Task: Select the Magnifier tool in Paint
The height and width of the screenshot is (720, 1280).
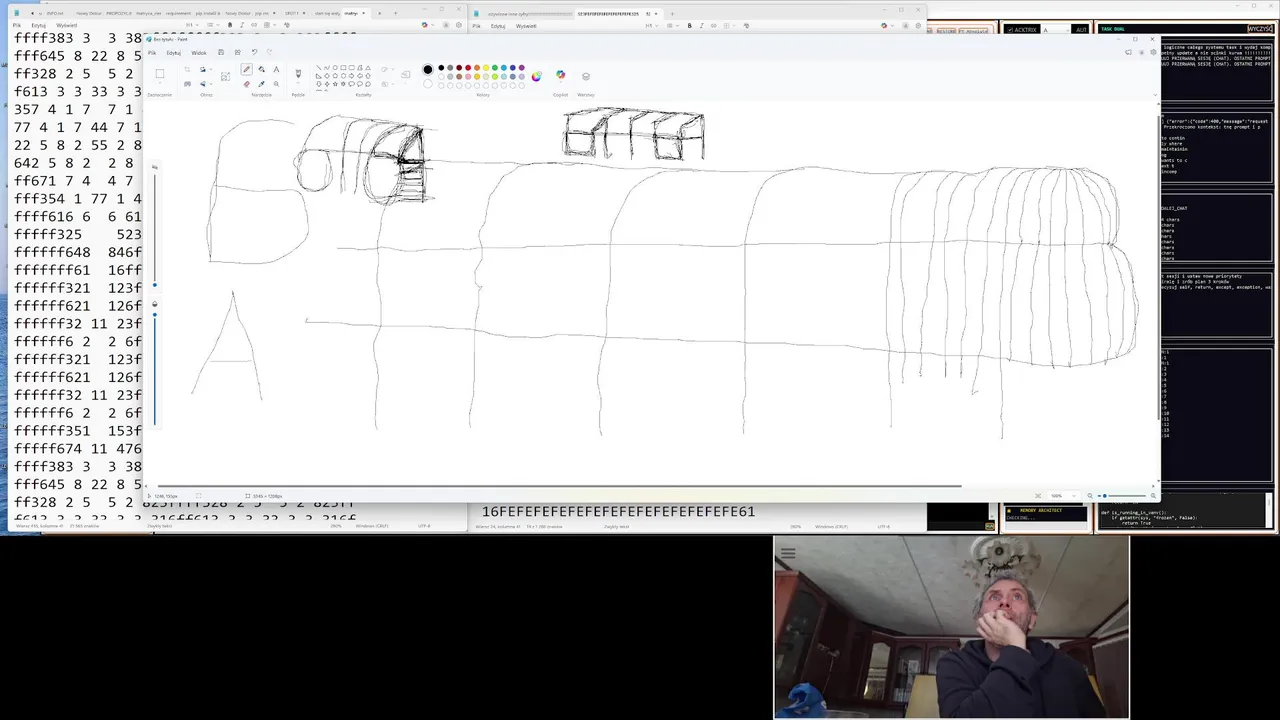Action: [x=276, y=84]
